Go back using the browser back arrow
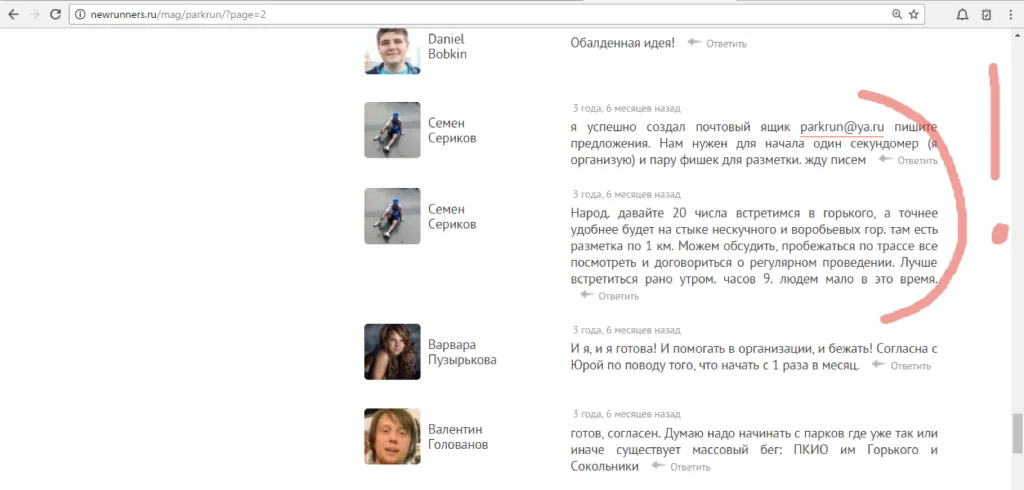The height and width of the screenshot is (490, 1024). tap(13, 14)
